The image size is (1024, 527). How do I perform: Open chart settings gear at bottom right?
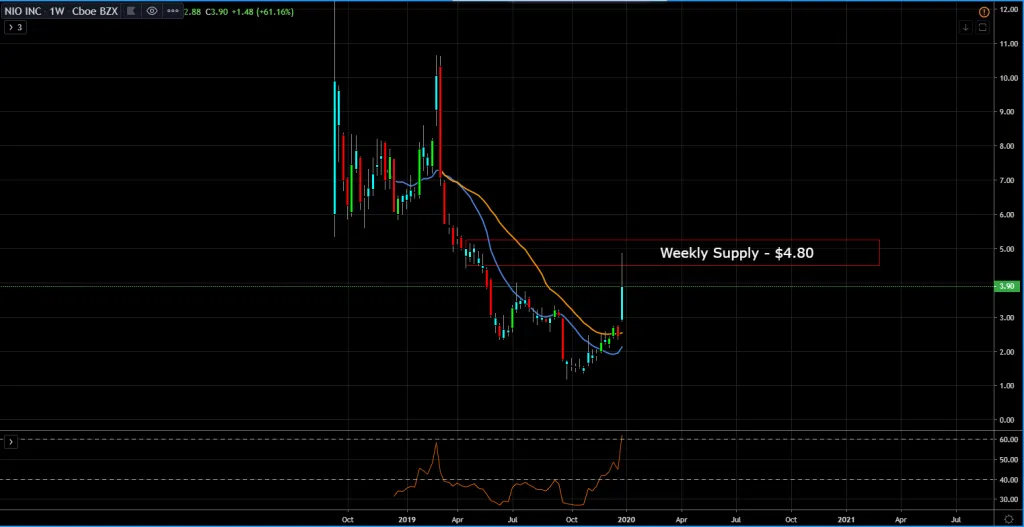tap(1008, 520)
